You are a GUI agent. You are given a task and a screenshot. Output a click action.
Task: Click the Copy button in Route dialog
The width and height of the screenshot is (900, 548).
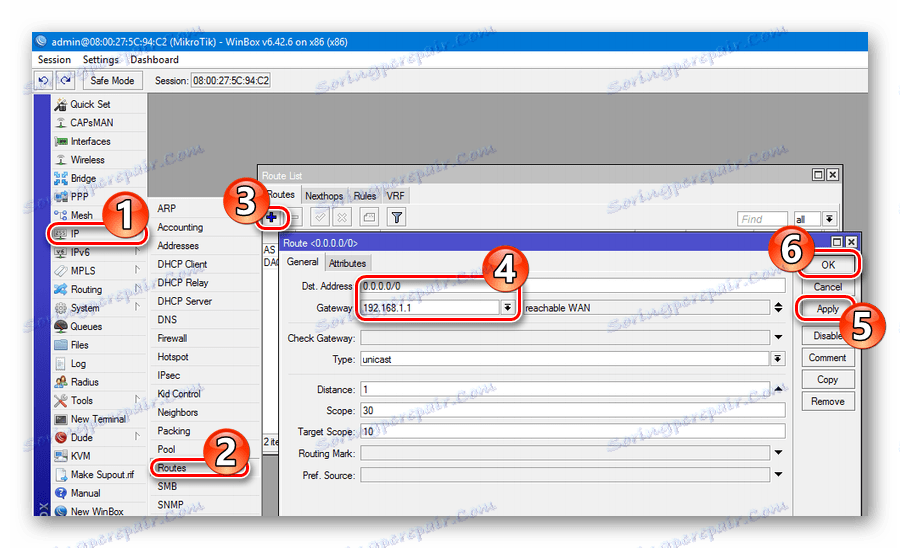tap(828, 379)
